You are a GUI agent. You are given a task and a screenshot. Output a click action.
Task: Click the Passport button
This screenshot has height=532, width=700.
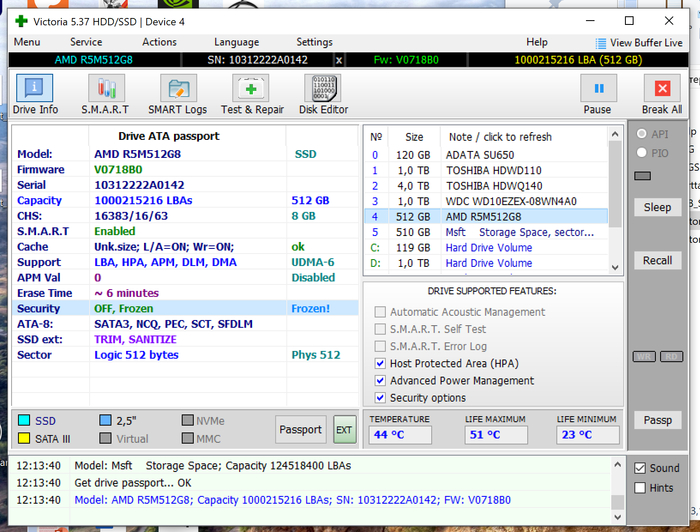tap(301, 429)
